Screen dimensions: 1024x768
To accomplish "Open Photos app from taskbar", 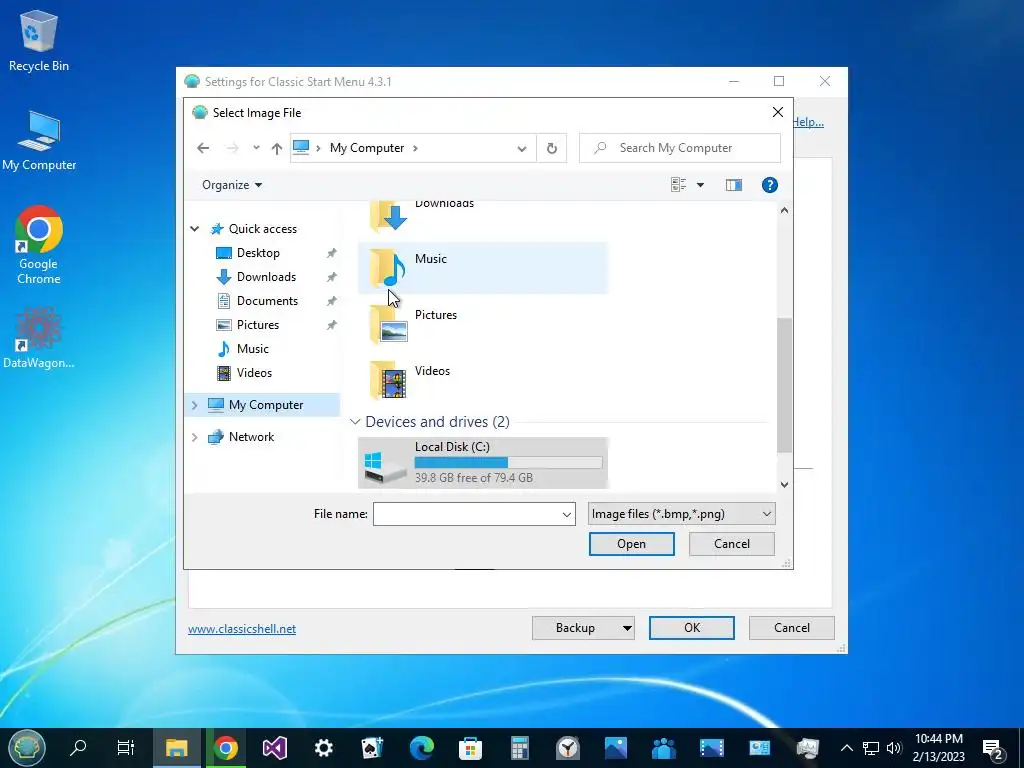I will tap(616, 748).
